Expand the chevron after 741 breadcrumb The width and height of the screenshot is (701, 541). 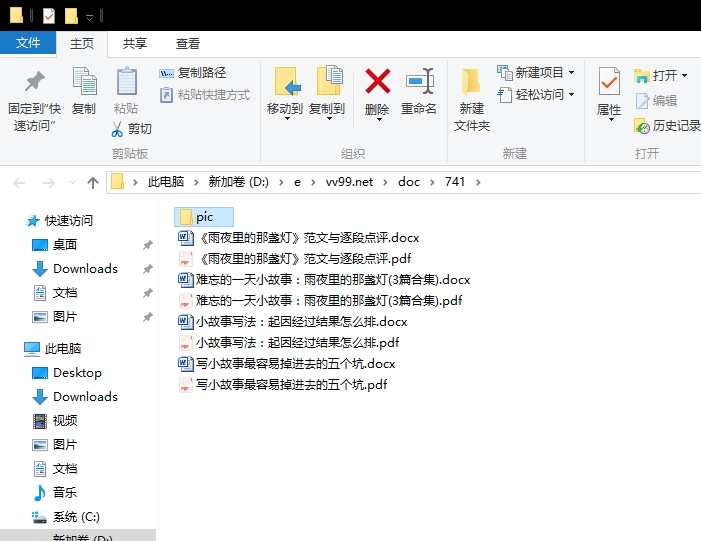(x=478, y=182)
